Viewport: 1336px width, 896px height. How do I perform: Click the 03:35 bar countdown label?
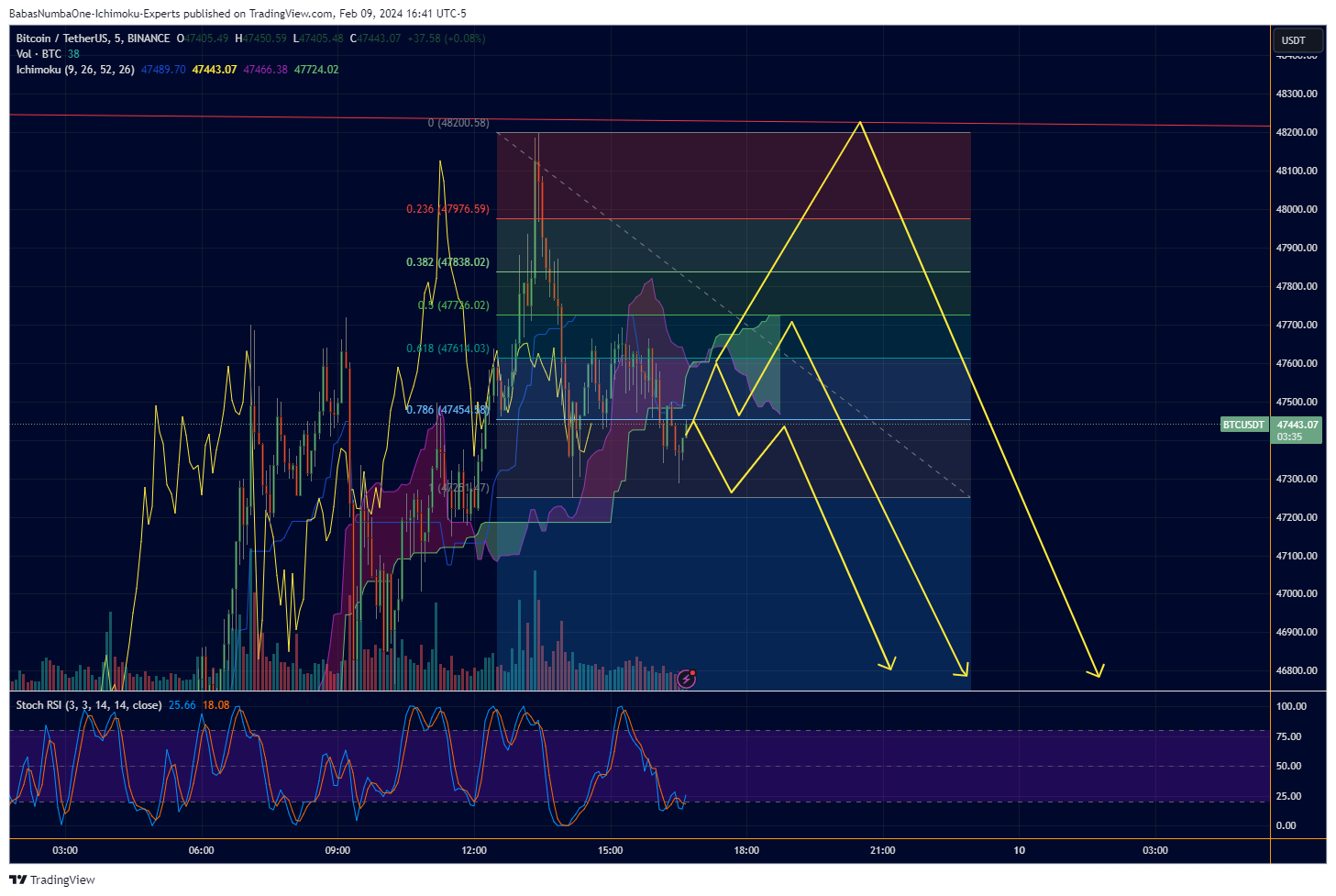tap(1289, 437)
